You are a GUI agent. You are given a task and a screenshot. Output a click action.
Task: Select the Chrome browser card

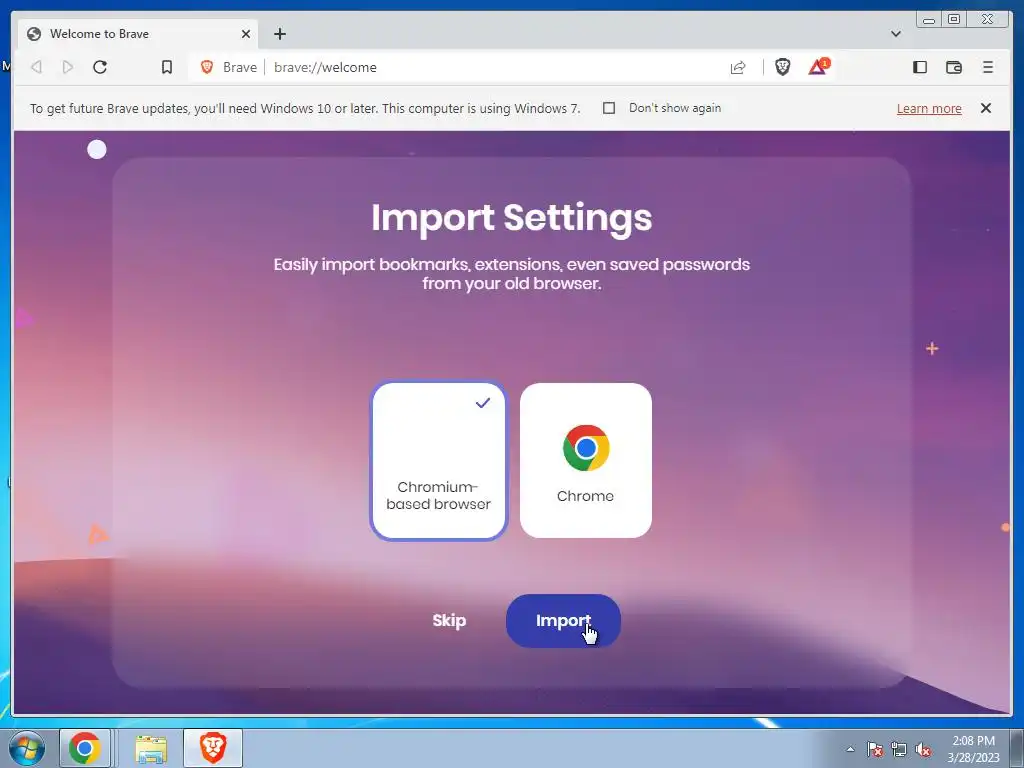point(586,460)
